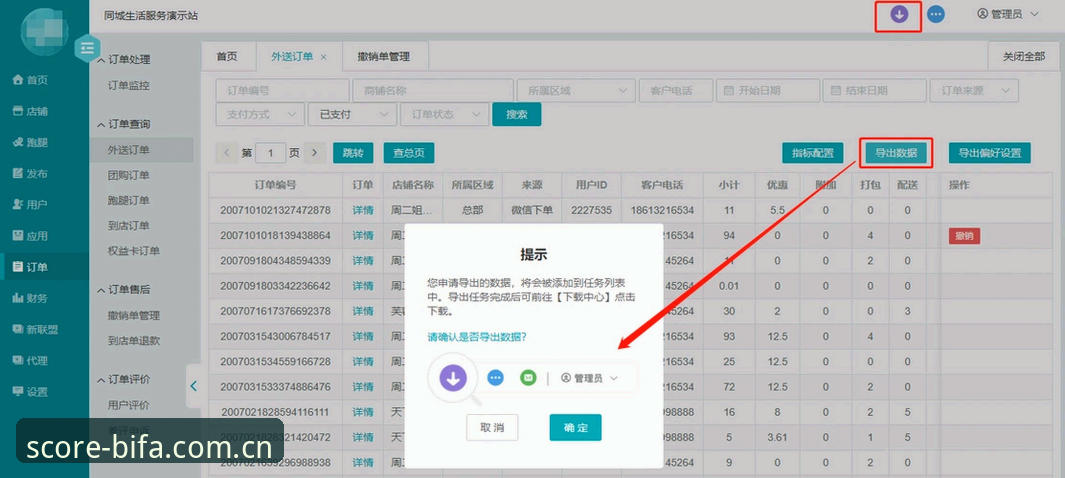Screen dimensions: 1065x478
Task: Click the 搜索 button
Action: tap(517, 114)
